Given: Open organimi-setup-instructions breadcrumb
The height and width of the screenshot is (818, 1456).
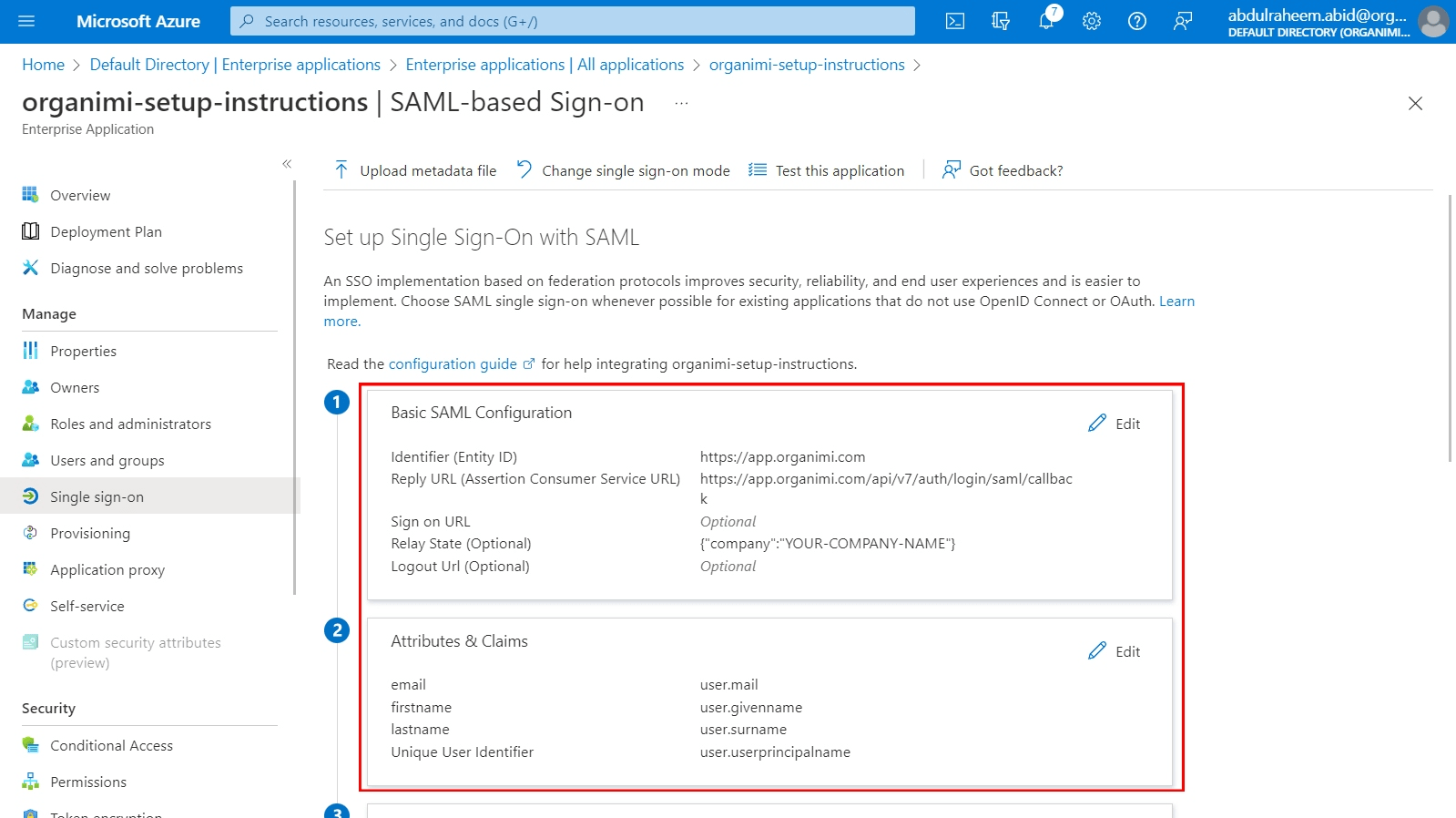Looking at the screenshot, I should point(807,65).
